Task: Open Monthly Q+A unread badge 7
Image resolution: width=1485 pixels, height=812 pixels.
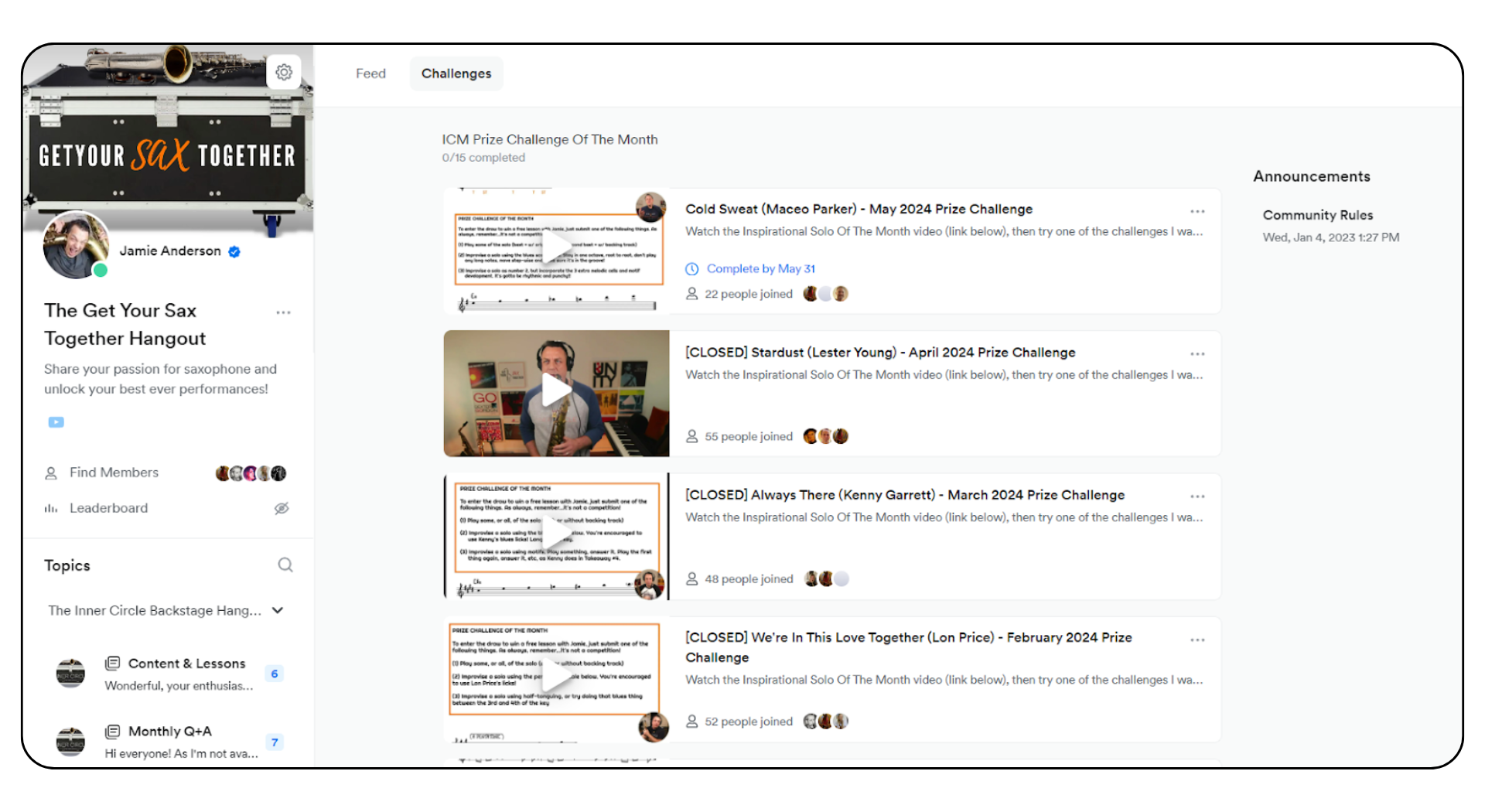Action: (x=275, y=742)
